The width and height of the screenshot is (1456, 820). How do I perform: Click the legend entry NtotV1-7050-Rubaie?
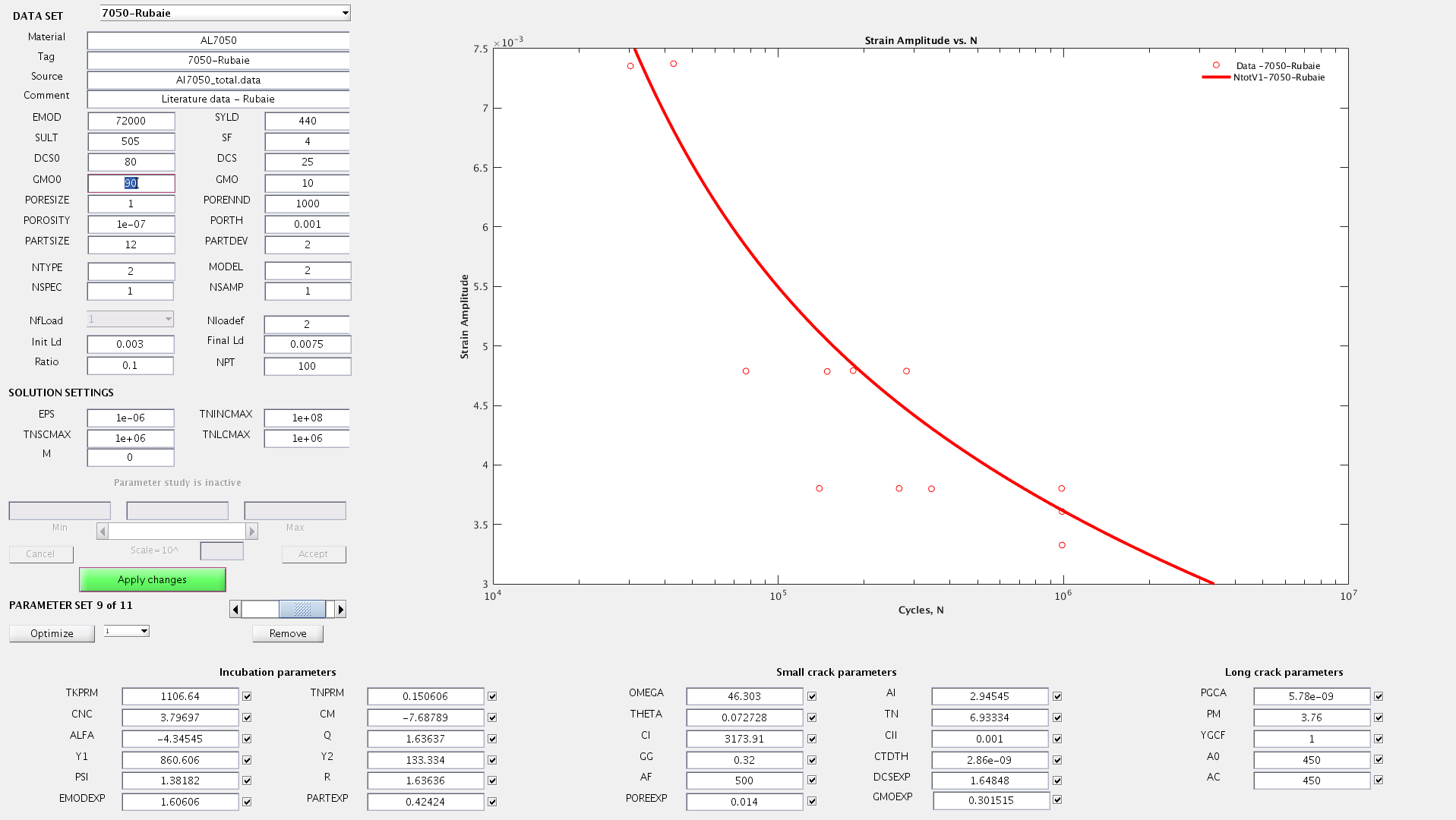click(x=1278, y=77)
